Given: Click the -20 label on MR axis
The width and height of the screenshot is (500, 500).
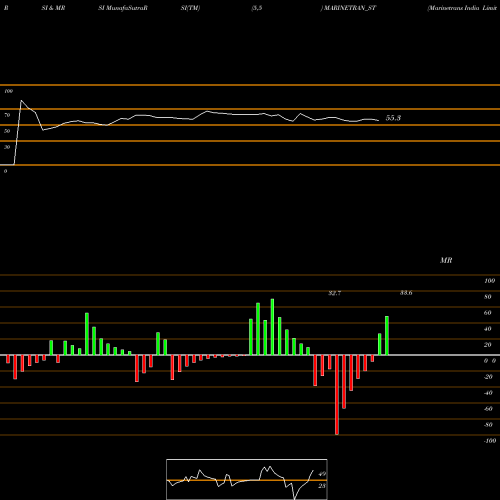Looking at the screenshot, I should (488, 377).
